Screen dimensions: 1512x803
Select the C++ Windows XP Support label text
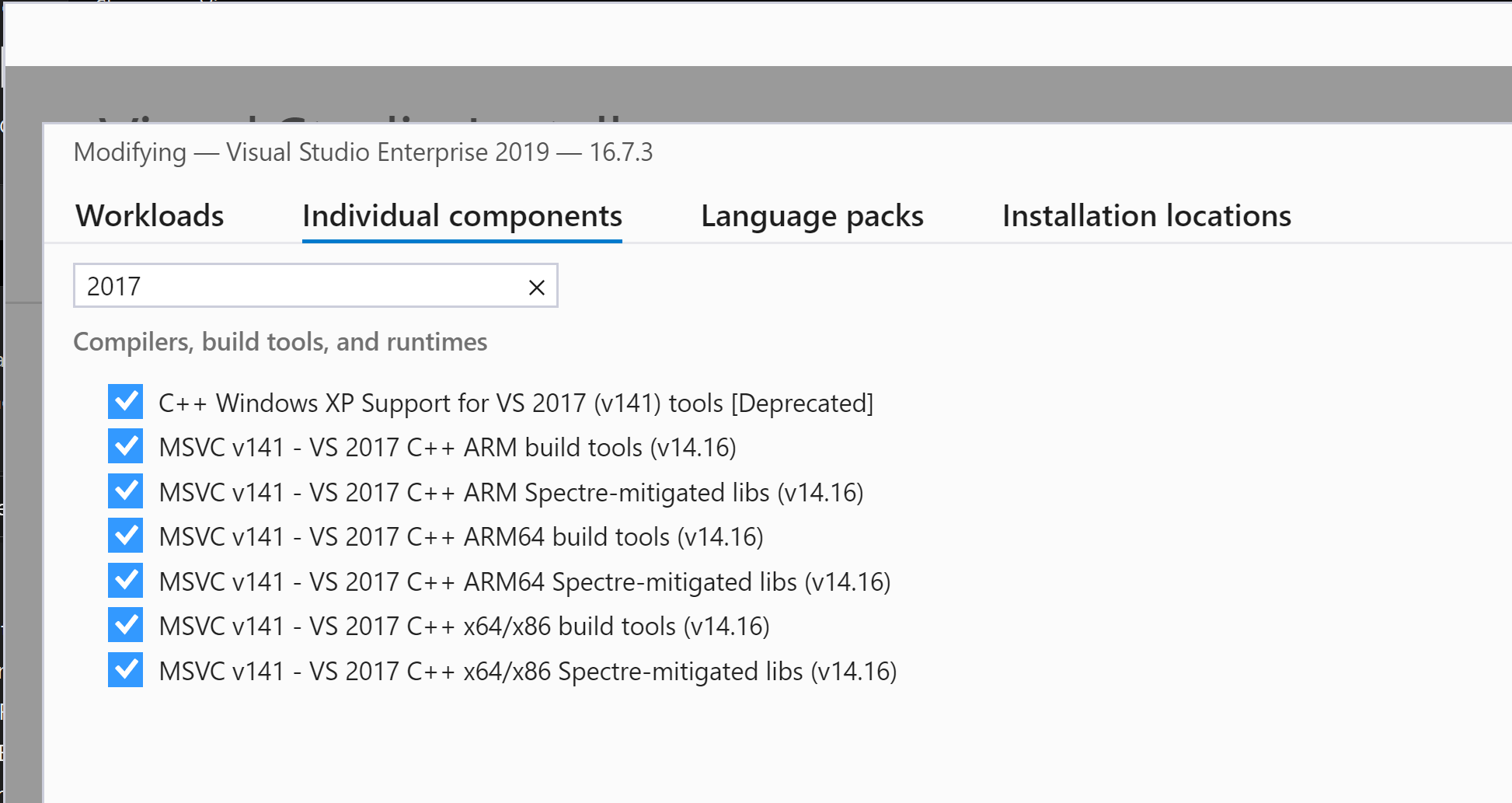(x=516, y=403)
